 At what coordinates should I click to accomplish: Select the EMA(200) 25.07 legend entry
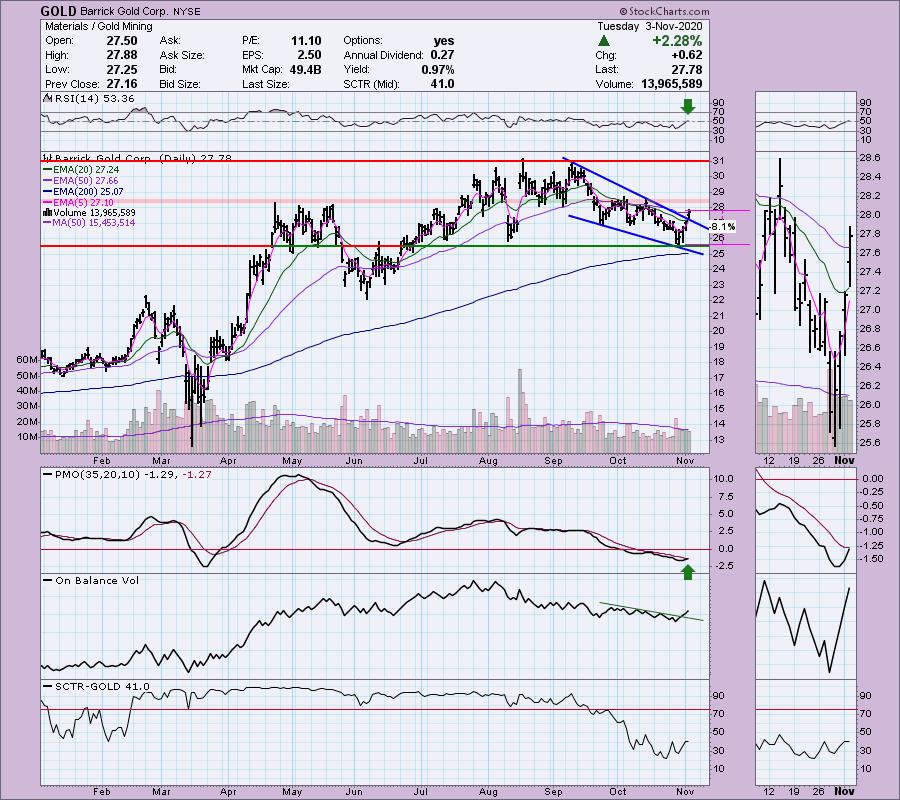point(84,192)
